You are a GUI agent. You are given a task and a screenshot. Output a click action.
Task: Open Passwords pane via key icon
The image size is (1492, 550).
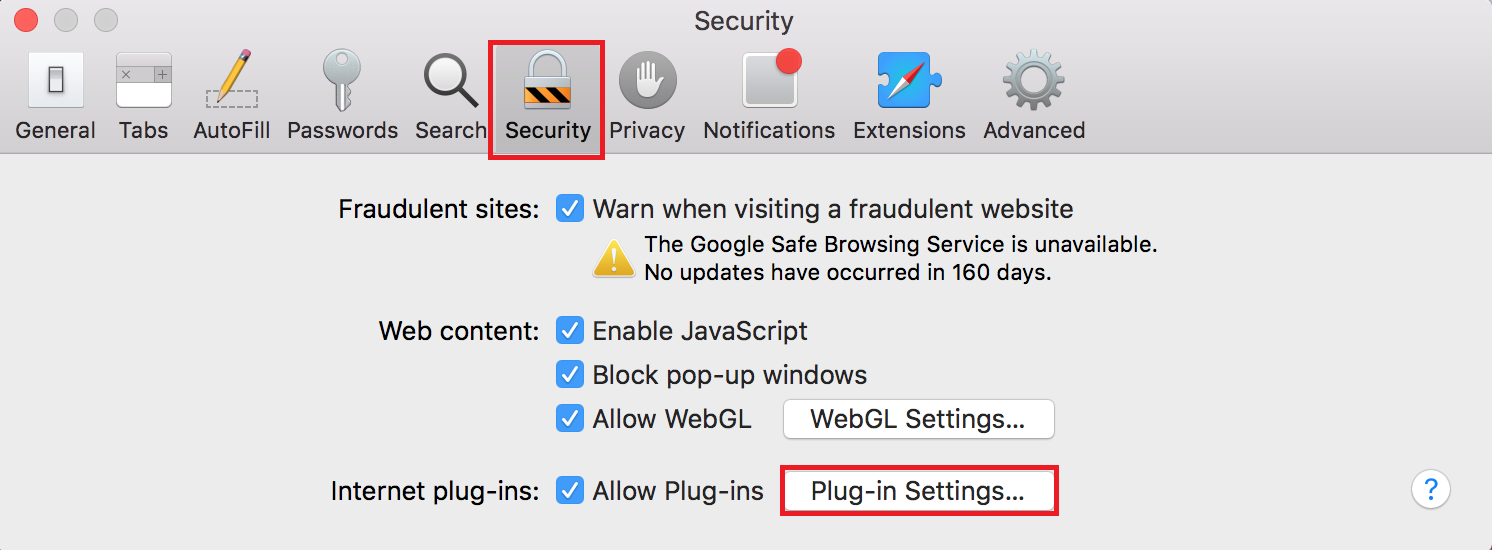pyautogui.click(x=342, y=80)
